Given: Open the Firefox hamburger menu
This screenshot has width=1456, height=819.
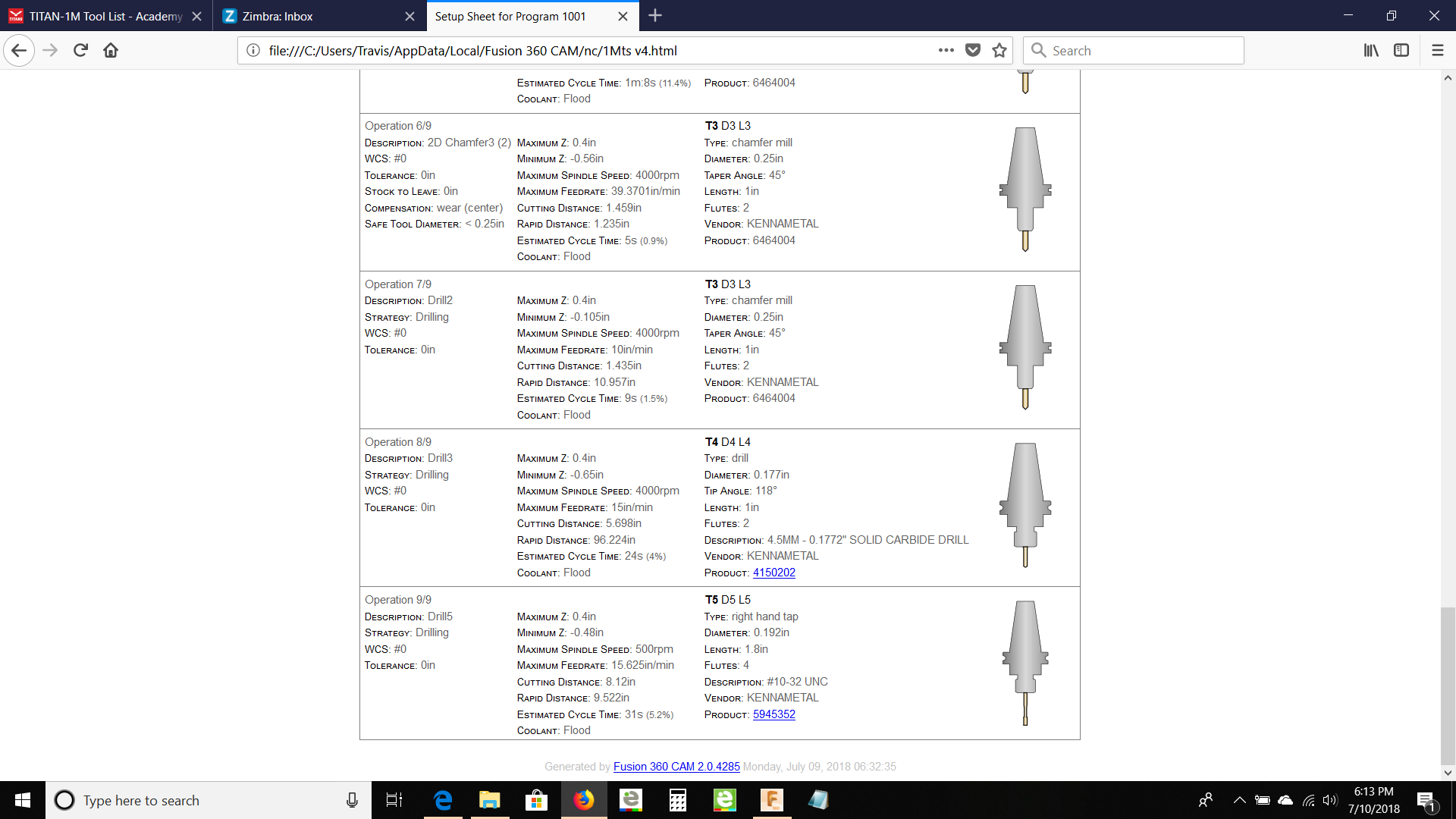Looking at the screenshot, I should click(1438, 50).
